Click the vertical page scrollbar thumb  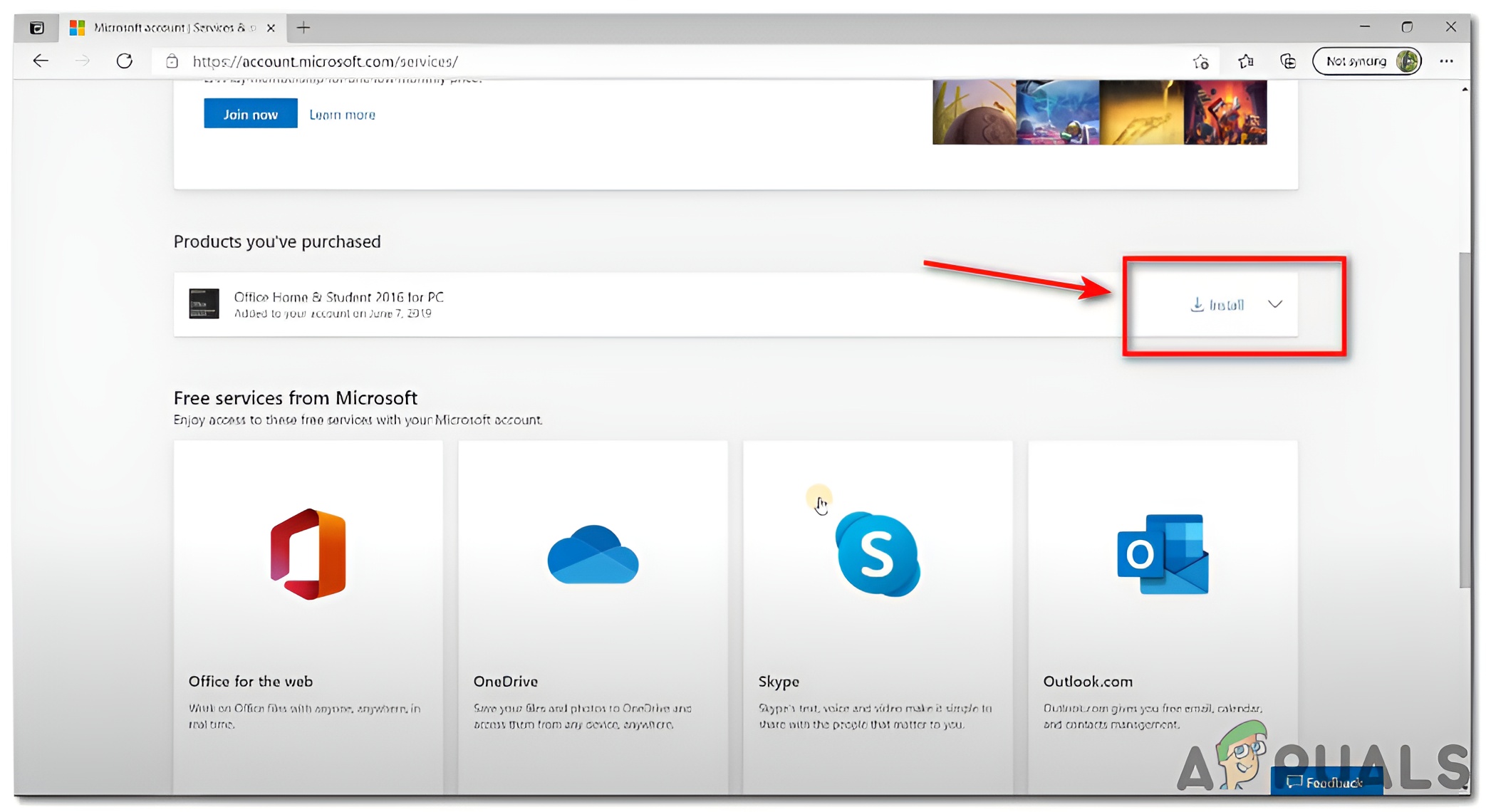(1464, 420)
